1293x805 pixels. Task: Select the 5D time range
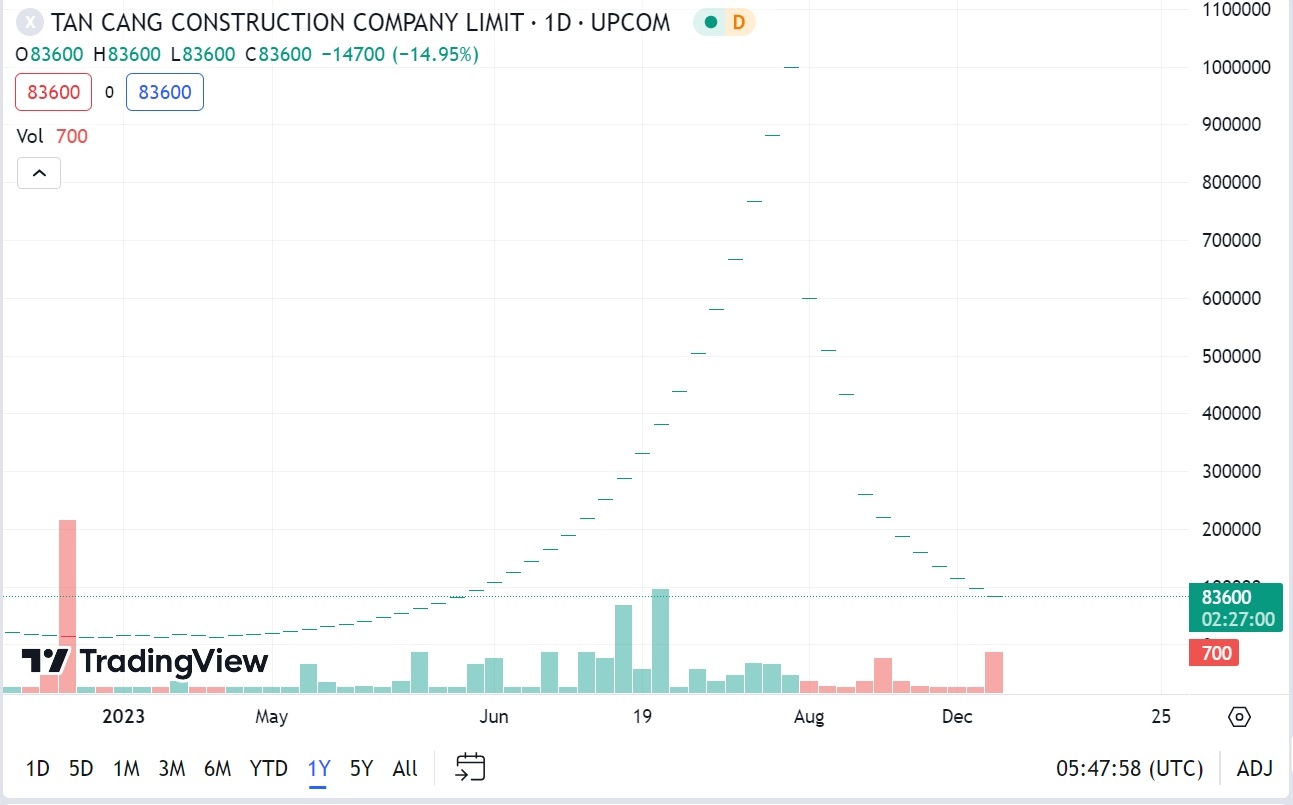(81, 768)
